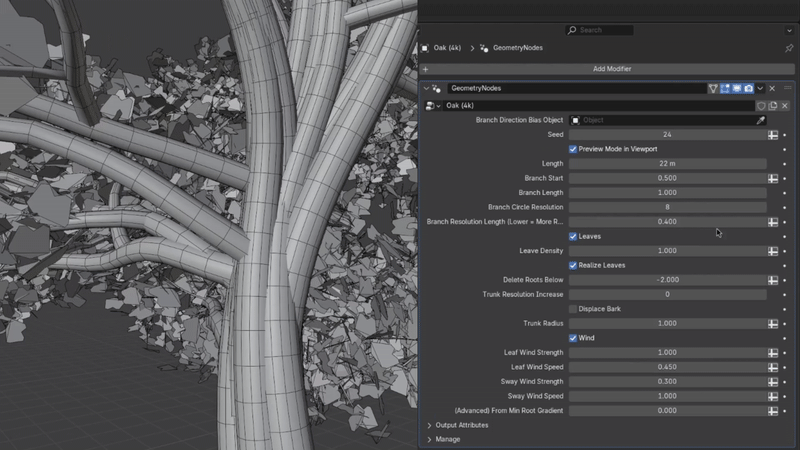Click Delete Roots Below field at -2.000
This screenshot has width=800, height=450.
tap(667, 280)
